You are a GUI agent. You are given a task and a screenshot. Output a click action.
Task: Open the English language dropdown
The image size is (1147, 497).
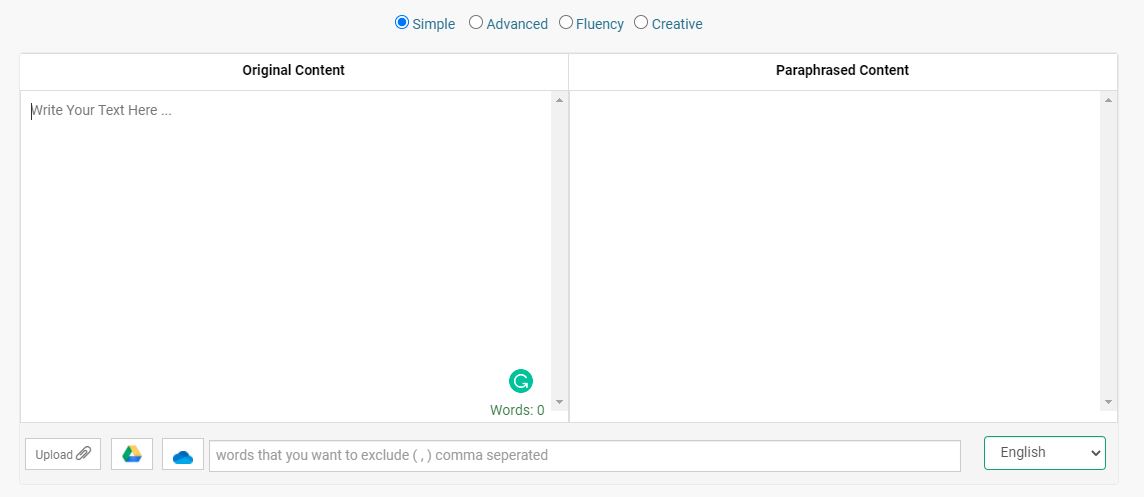(1045, 452)
